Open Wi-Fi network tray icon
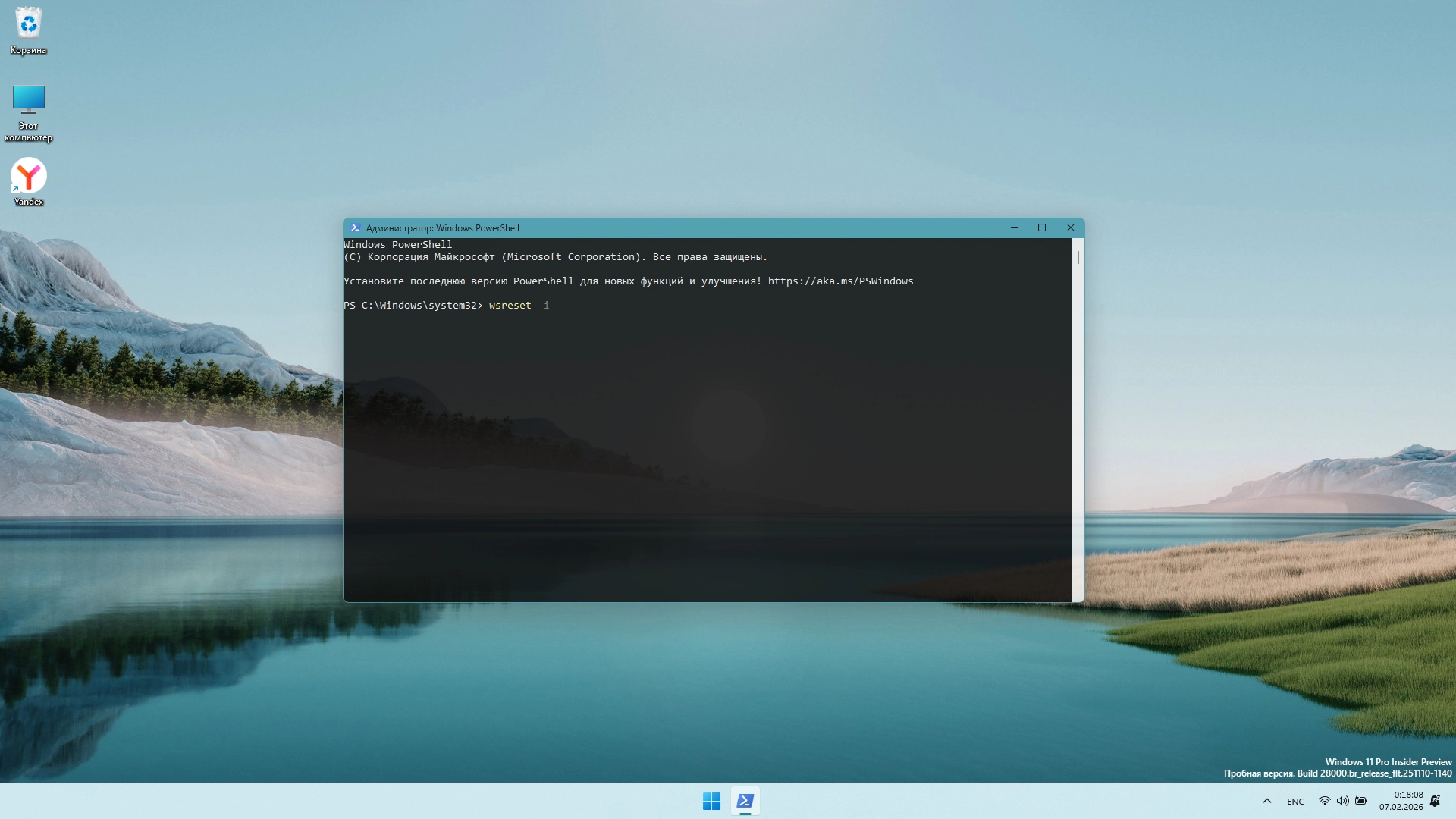Image resolution: width=1456 pixels, height=819 pixels. (x=1324, y=801)
